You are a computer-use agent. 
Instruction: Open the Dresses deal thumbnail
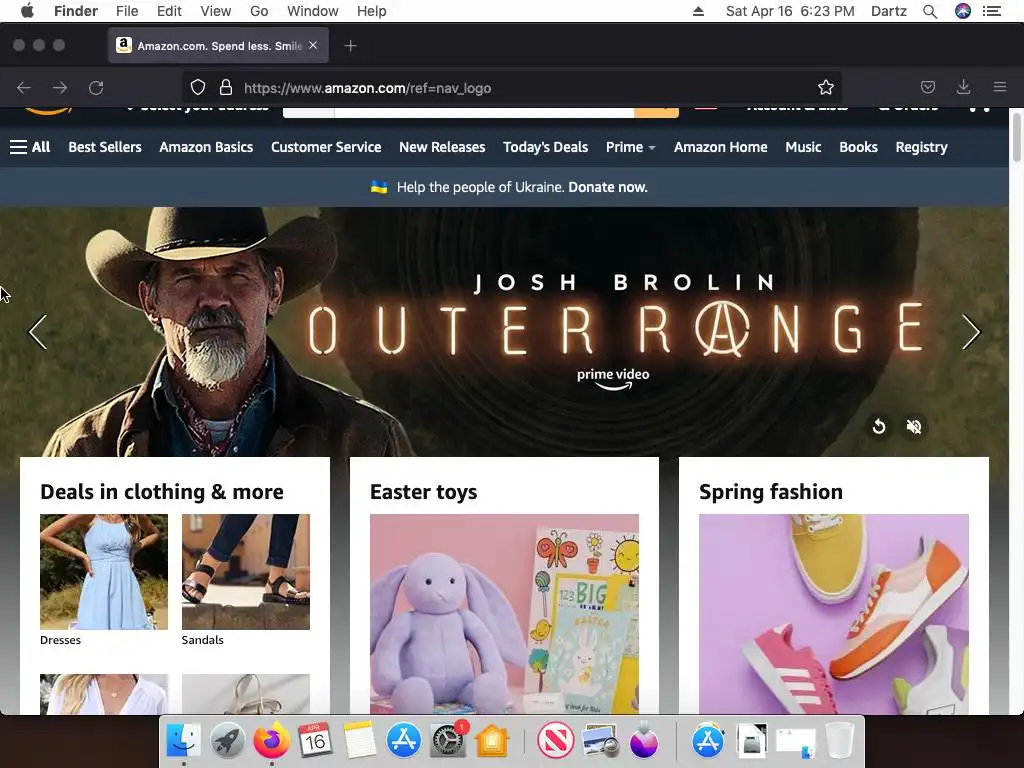click(x=104, y=571)
